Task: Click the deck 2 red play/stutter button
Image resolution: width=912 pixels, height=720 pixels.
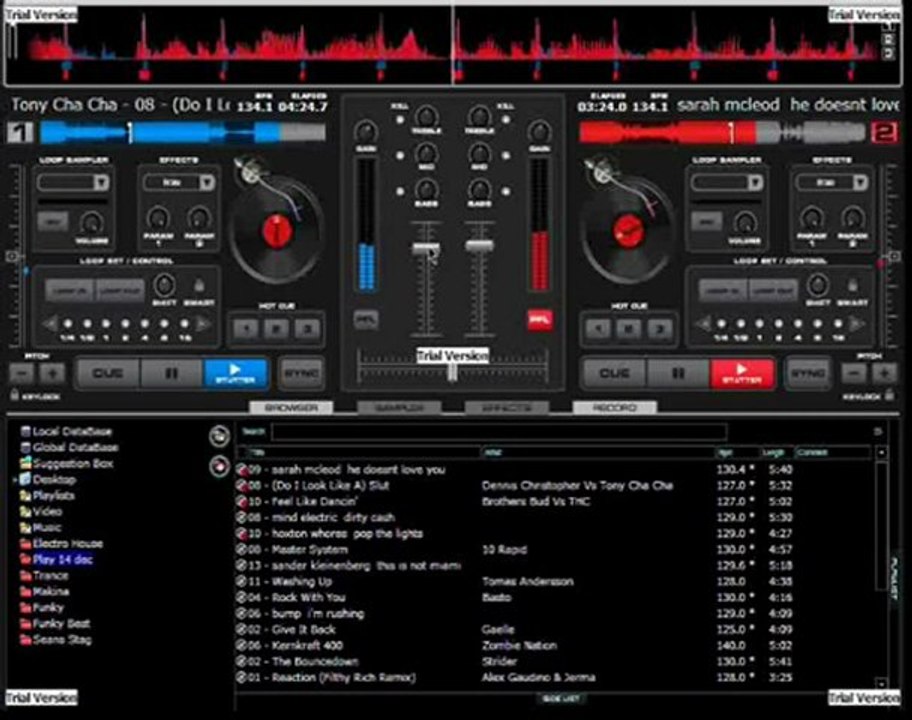Action: click(742, 373)
